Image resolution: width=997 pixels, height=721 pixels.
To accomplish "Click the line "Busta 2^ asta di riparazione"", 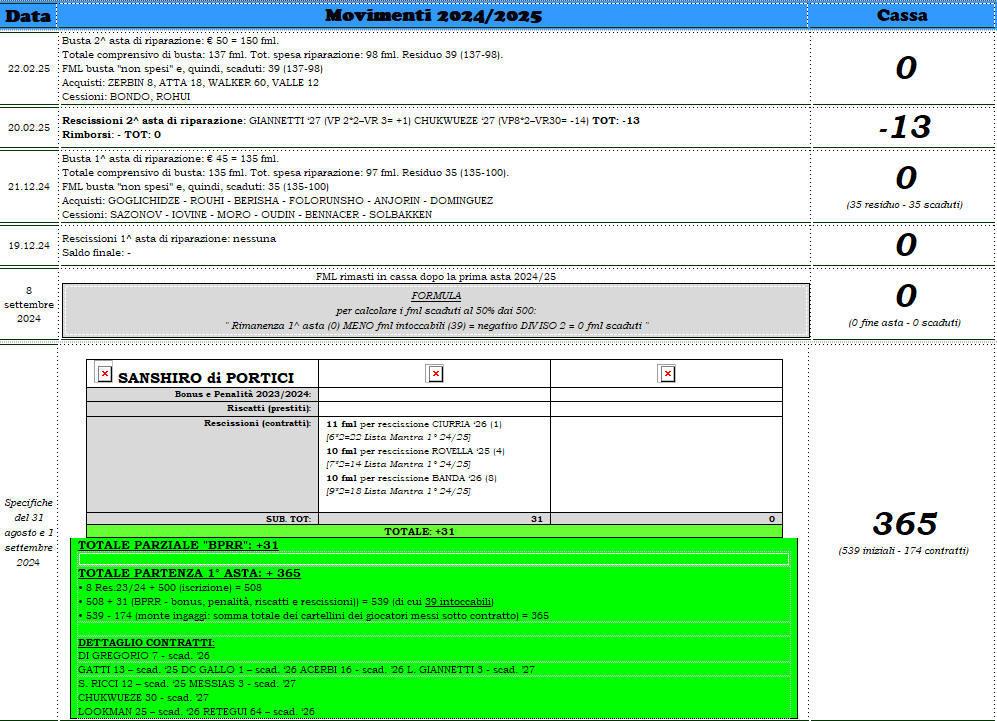I will pyautogui.click(x=170, y=41).
